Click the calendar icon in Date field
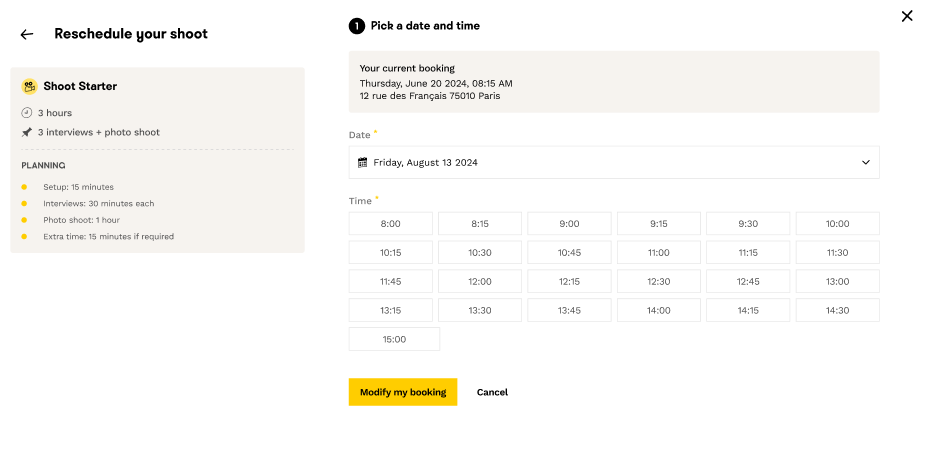The width and height of the screenshot is (936, 468). coord(364,162)
